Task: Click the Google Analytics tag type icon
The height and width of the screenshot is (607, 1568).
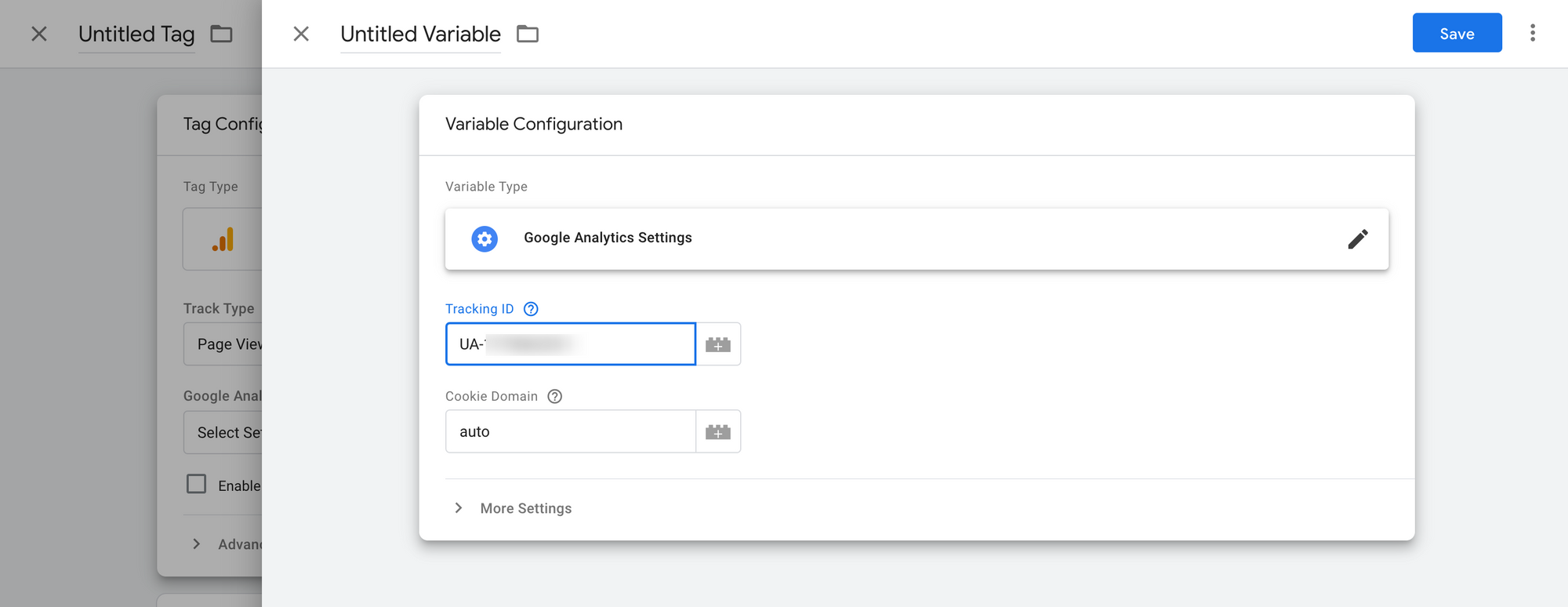Action: tap(223, 239)
